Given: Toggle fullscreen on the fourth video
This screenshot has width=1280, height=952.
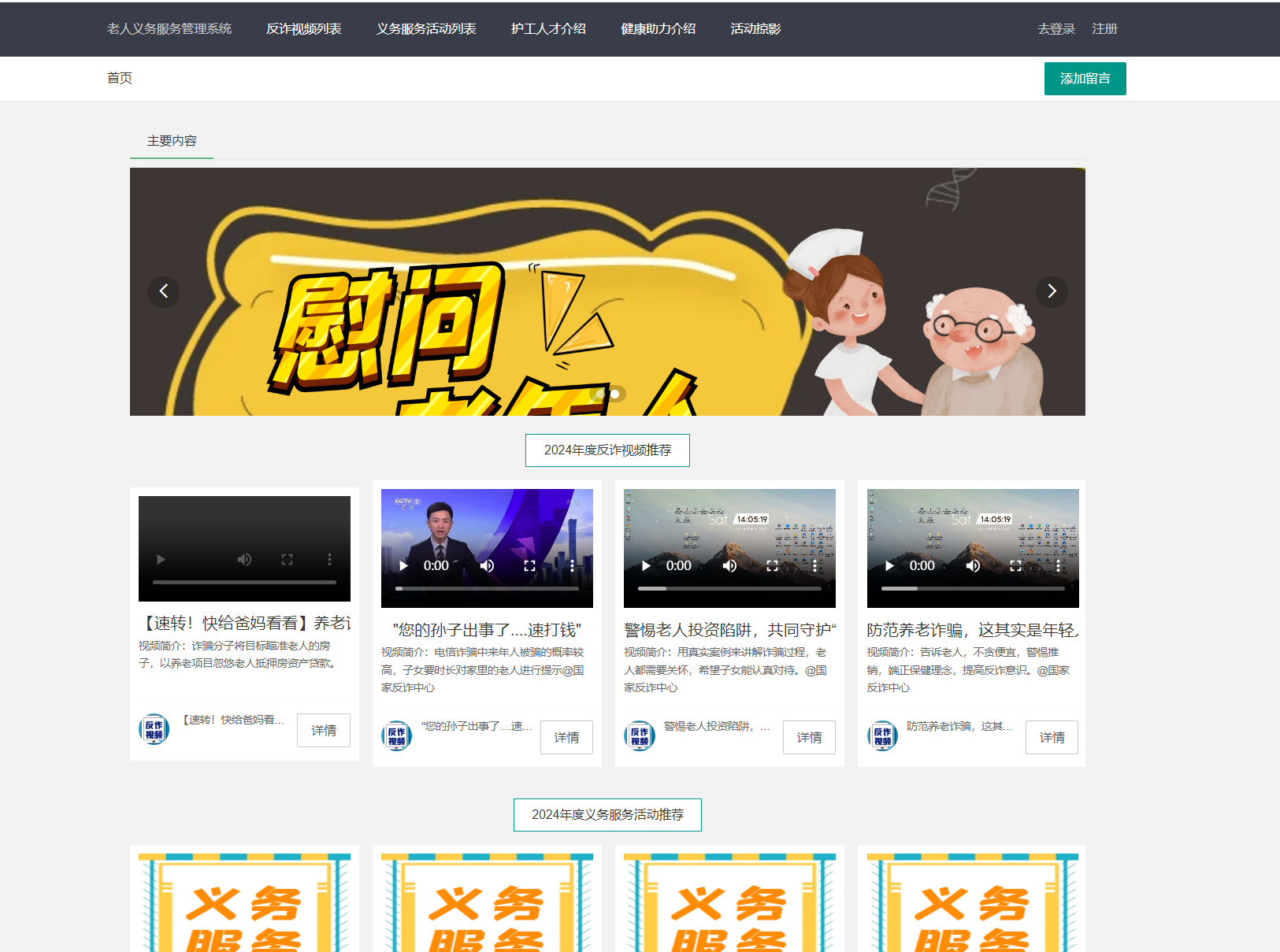Looking at the screenshot, I should (1015, 565).
